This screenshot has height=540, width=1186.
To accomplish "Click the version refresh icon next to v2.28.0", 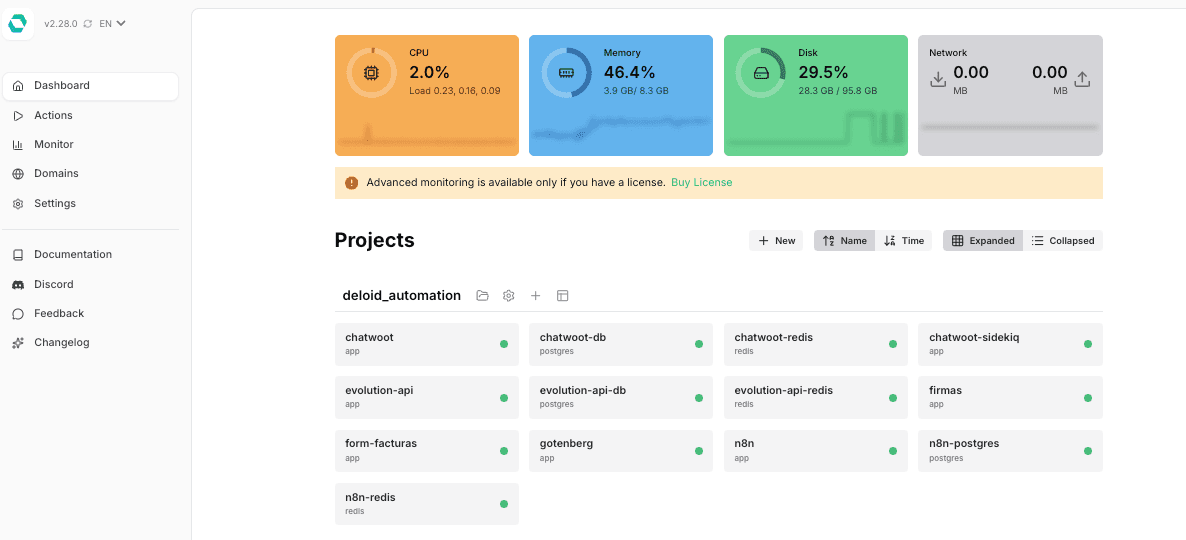I will 88,24.
